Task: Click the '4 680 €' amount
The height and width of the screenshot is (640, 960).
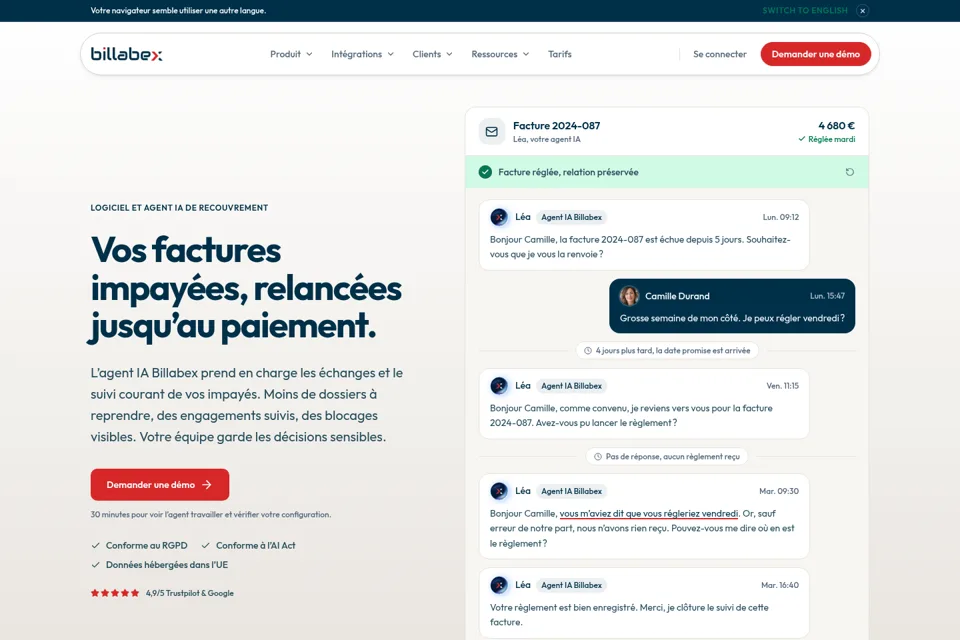Action: pos(836,126)
